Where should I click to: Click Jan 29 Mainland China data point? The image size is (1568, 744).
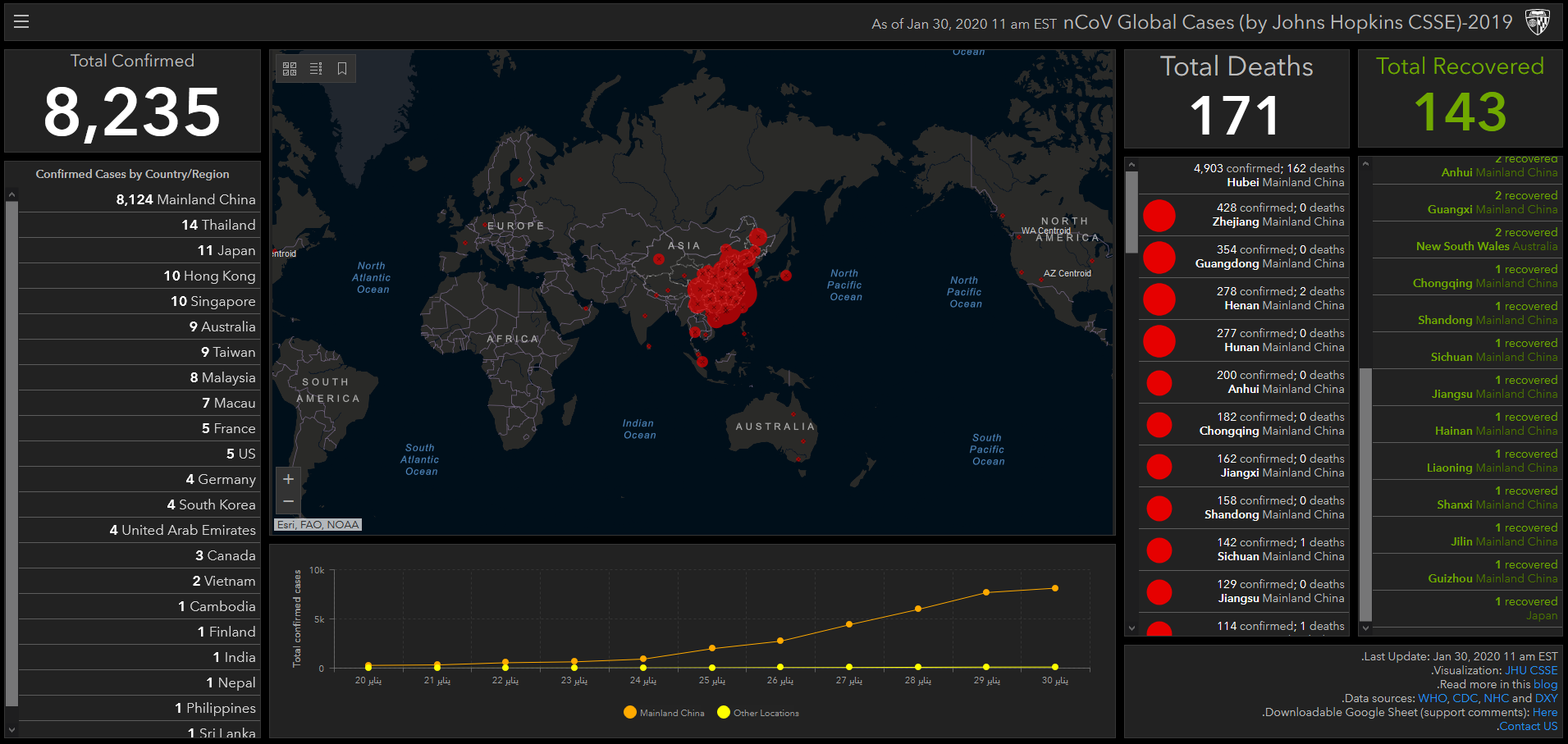986,592
